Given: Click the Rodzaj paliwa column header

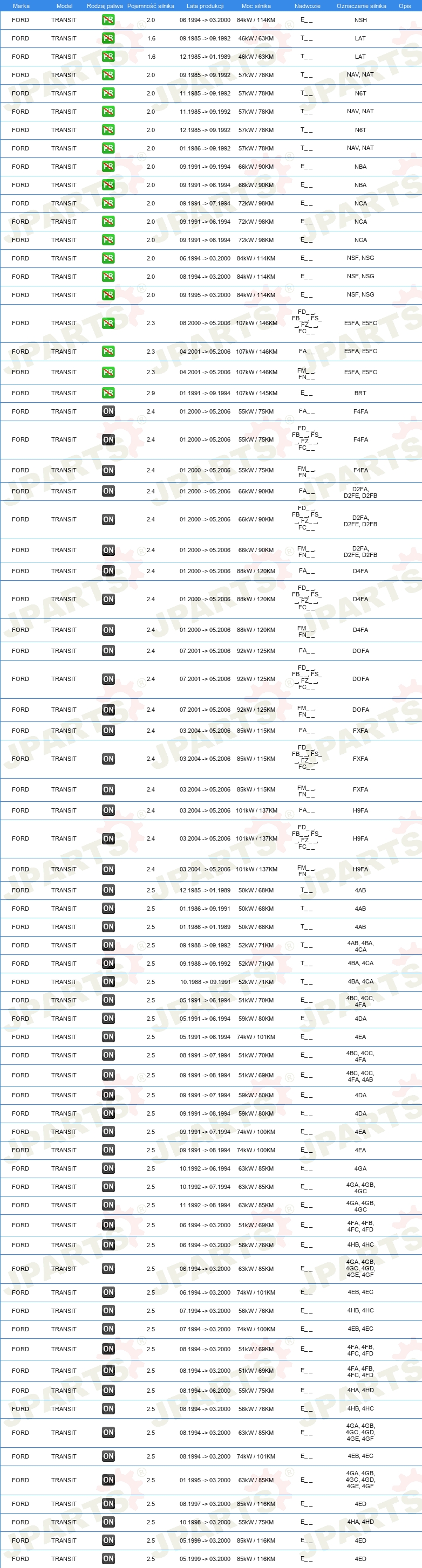Looking at the screenshot, I should pos(105,6).
